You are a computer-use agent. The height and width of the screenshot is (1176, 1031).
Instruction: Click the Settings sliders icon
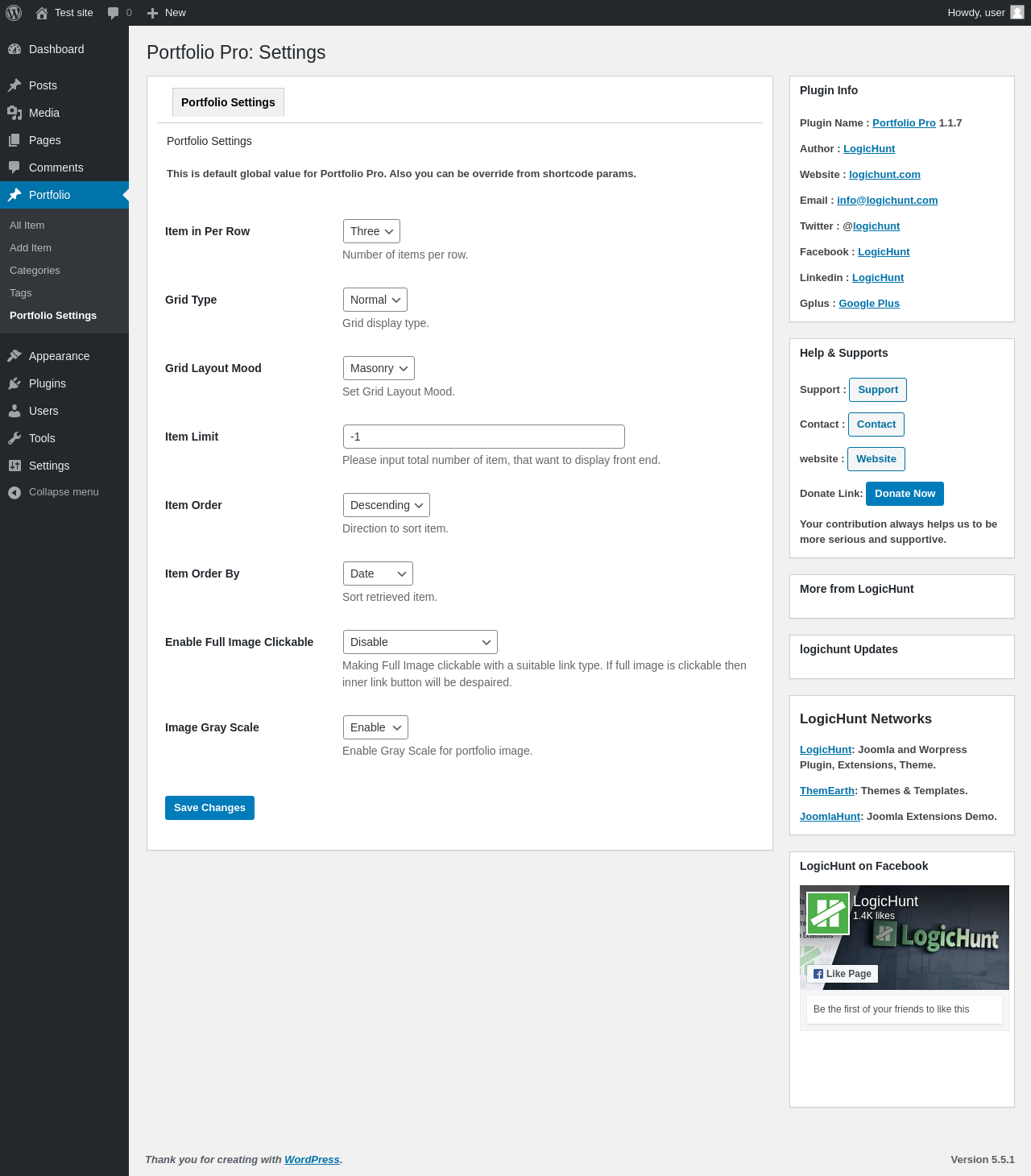[x=14, y=466]
